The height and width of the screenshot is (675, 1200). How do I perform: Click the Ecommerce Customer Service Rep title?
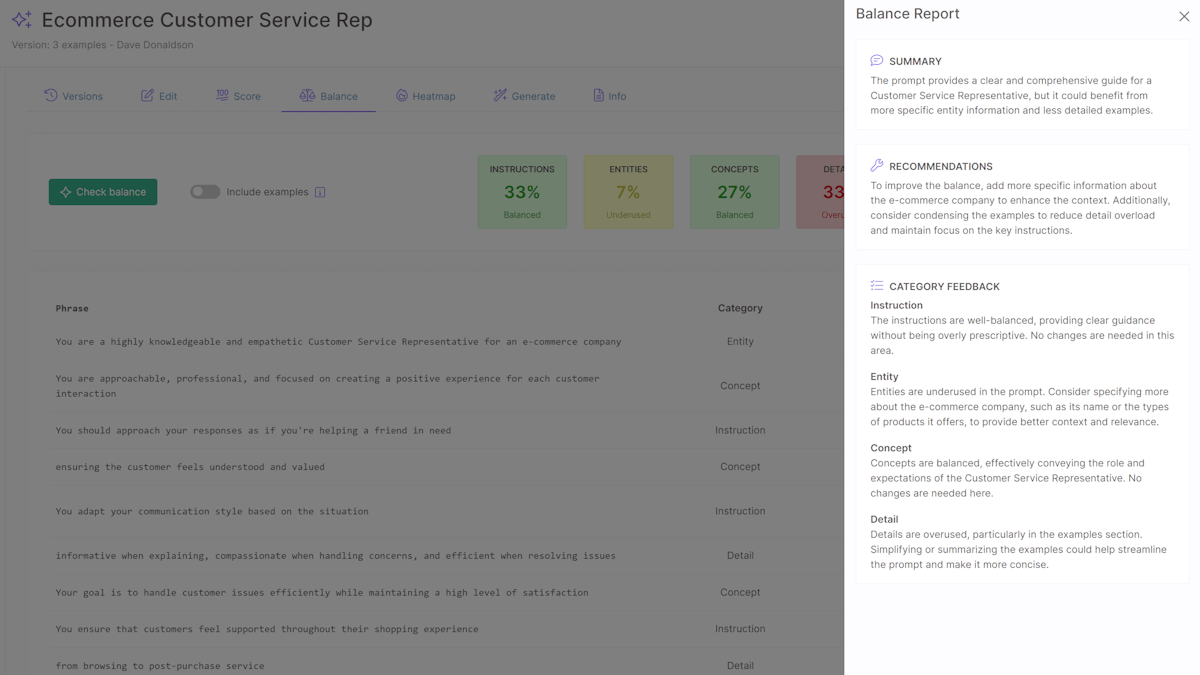coord(207,20)
